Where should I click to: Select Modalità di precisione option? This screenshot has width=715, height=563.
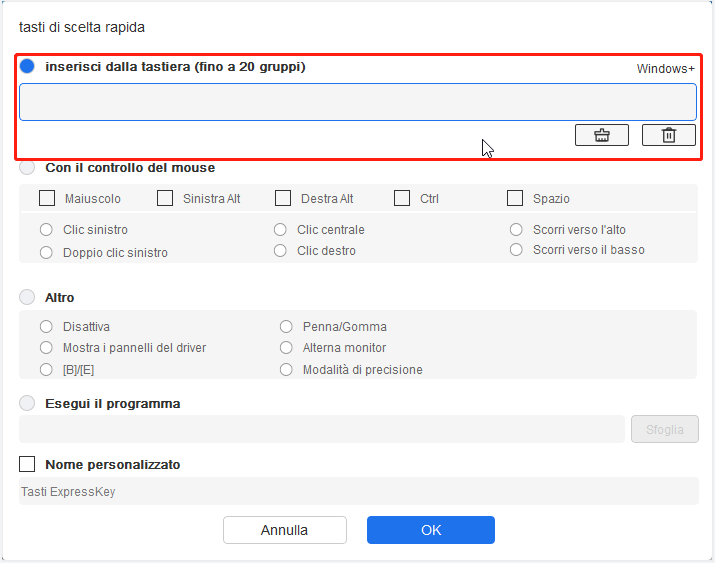286,369
